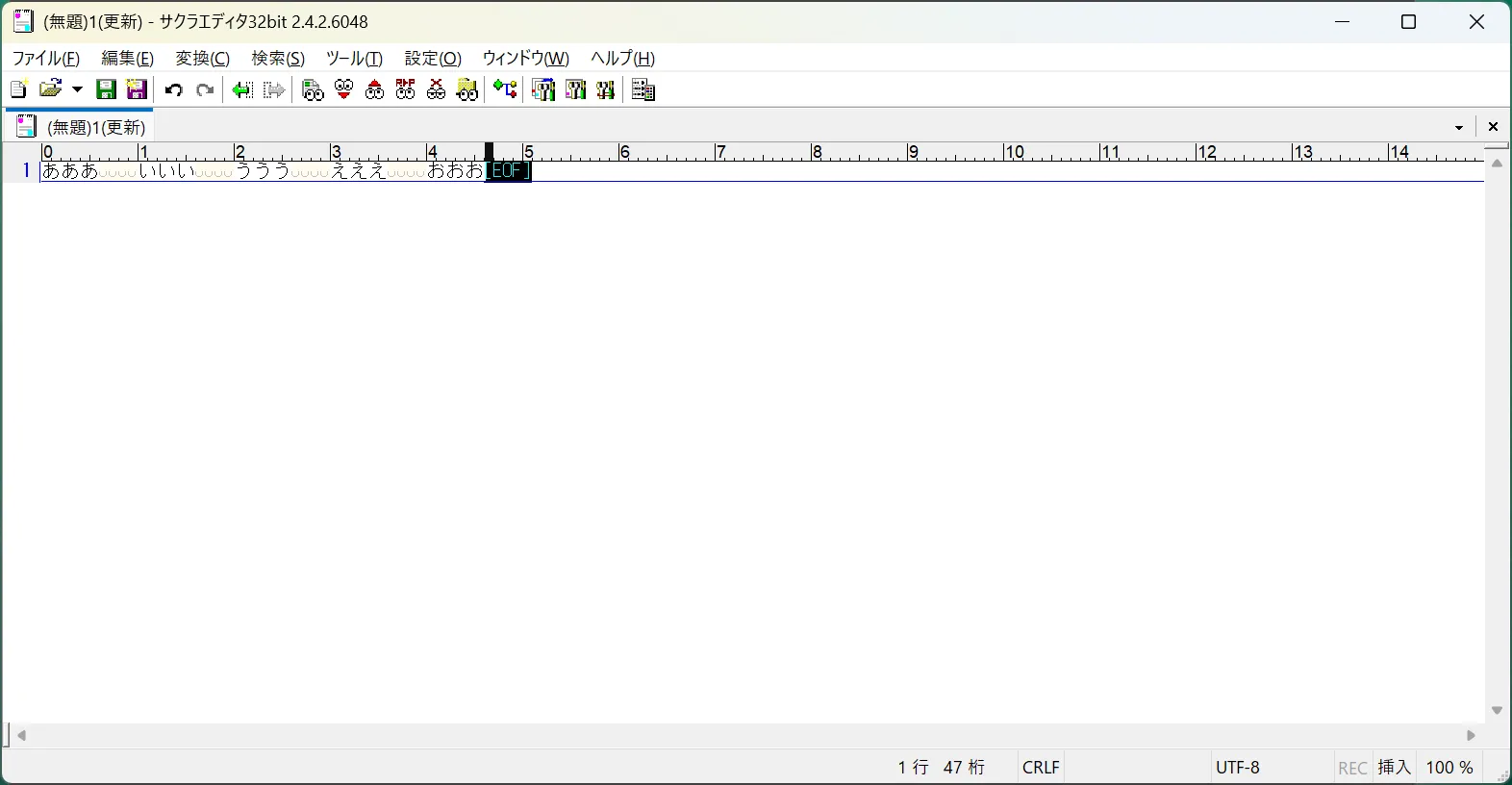Click the splitter box above vertical scrollbar

(x=1497, y=146)
